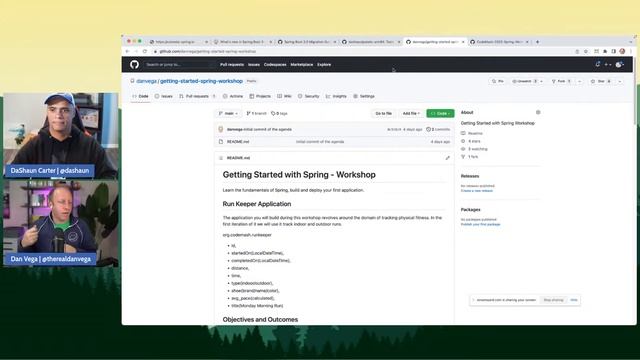The image size is (640, 360).
Task: Click the Go to file button
Action: pyautogui.click(x=383, y=113)
